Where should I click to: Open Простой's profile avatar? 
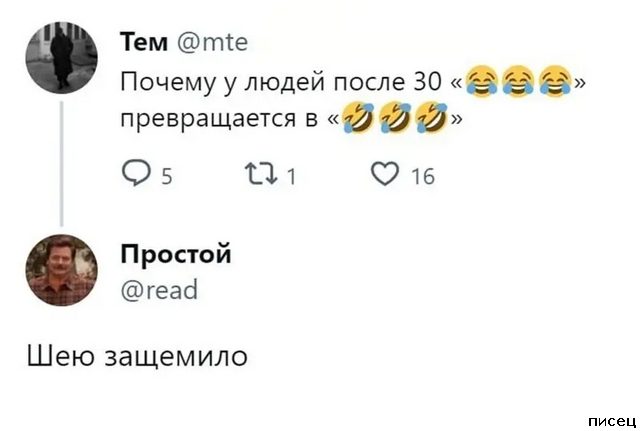tap(62, 270)
